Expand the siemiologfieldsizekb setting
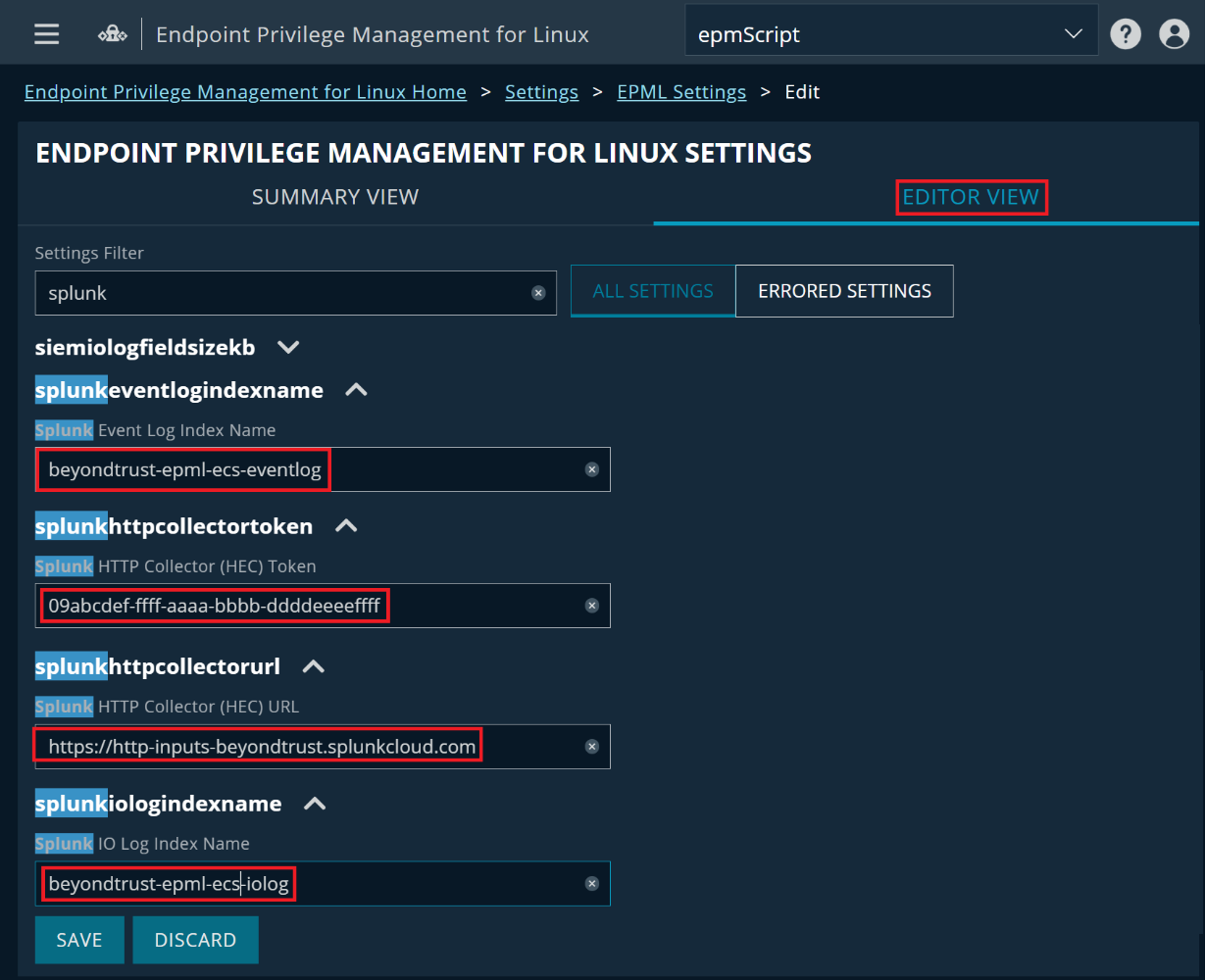Screen dimensions: 1205x980 [287, 346]
